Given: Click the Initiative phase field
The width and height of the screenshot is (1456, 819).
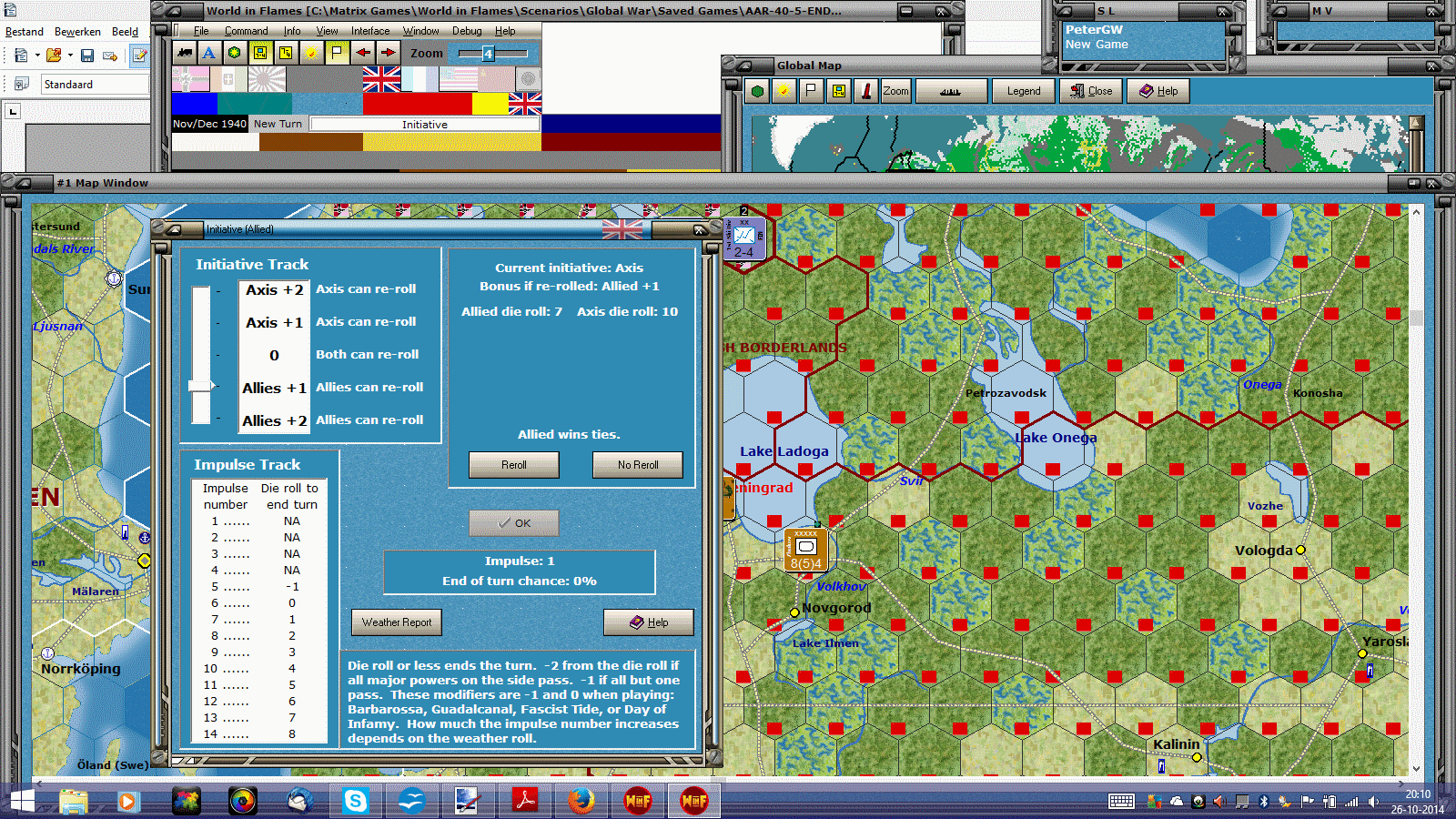Looking at the screenshot, I should tap(424, 125).
